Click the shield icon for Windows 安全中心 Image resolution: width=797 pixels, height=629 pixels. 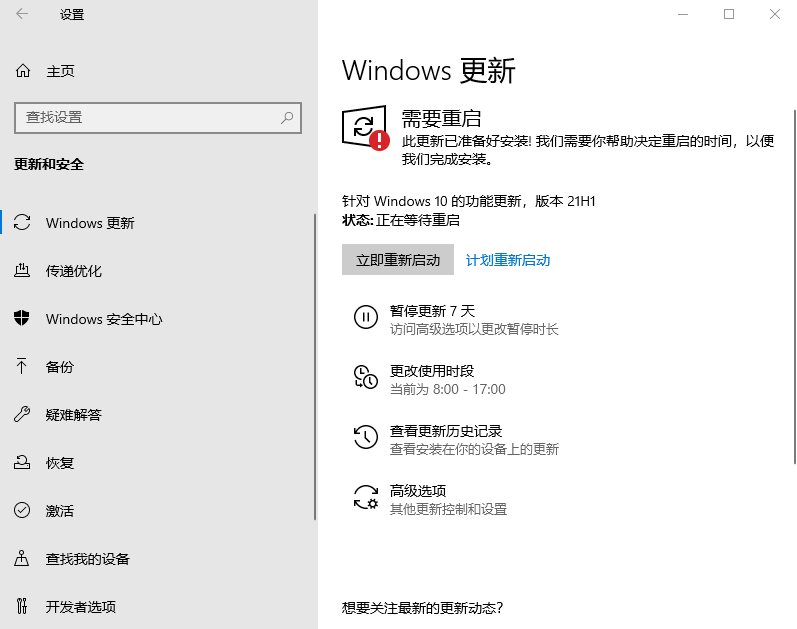tap(22, 318)
